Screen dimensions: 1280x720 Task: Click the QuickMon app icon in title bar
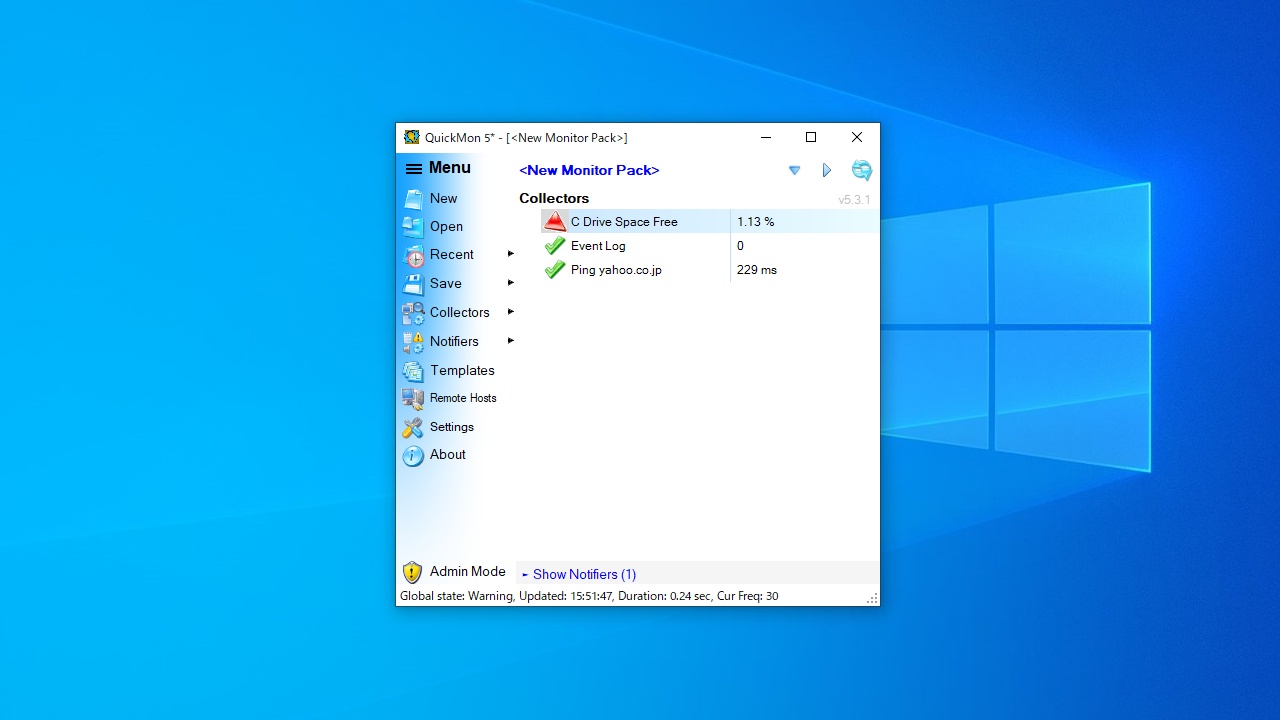(411, 137)
